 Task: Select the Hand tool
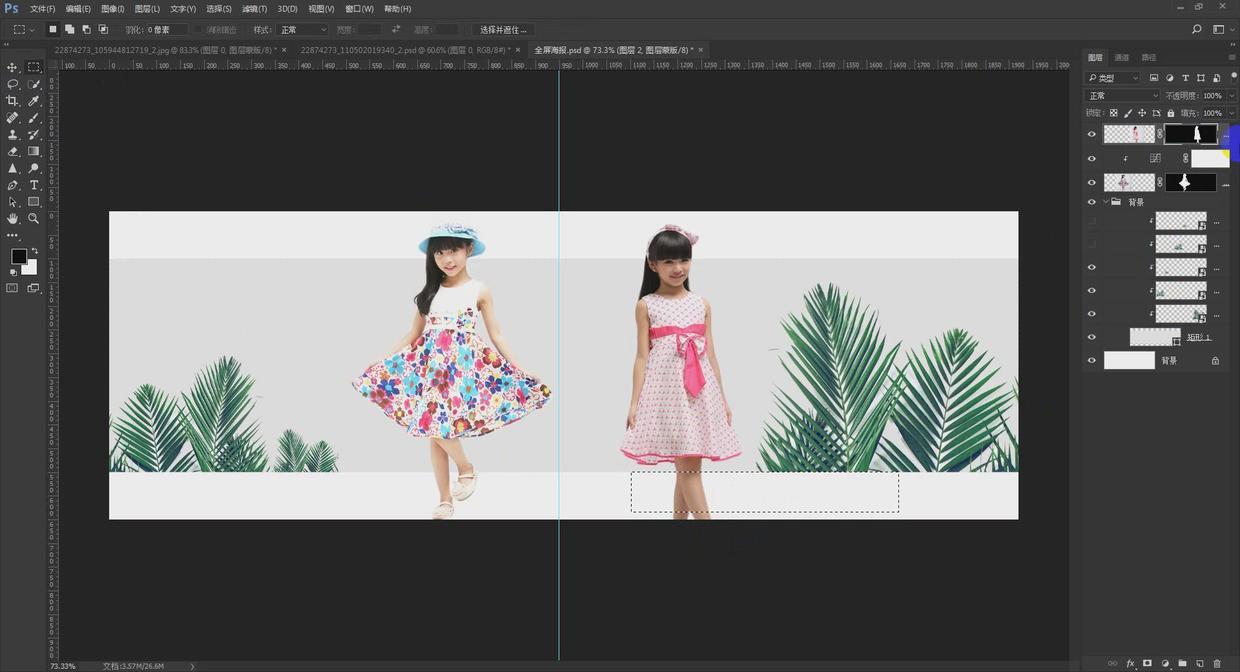point(13,218)
